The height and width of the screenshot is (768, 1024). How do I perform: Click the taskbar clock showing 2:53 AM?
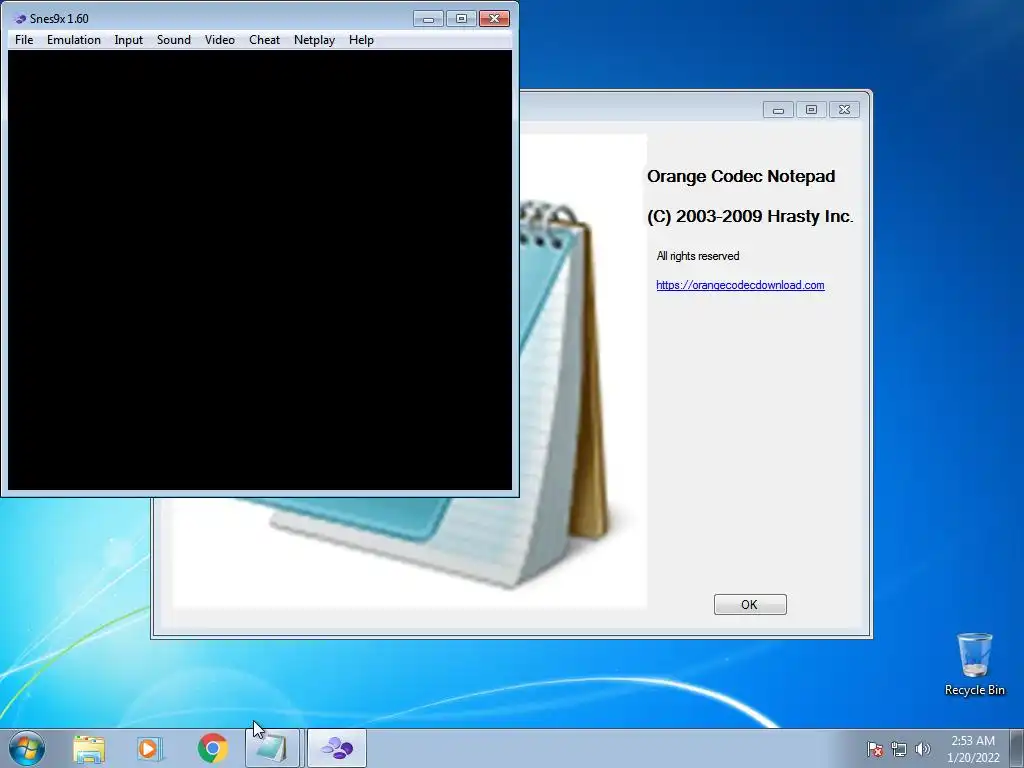[x=973, y=749]
